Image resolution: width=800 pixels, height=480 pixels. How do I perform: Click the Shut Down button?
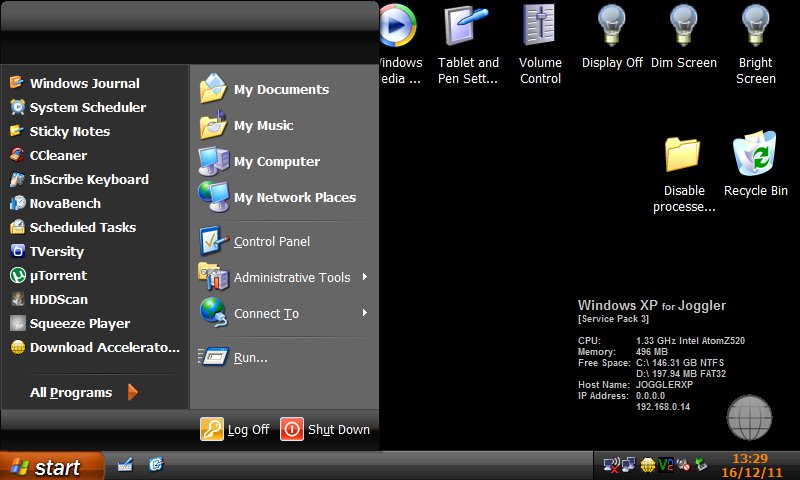[326, 429]
